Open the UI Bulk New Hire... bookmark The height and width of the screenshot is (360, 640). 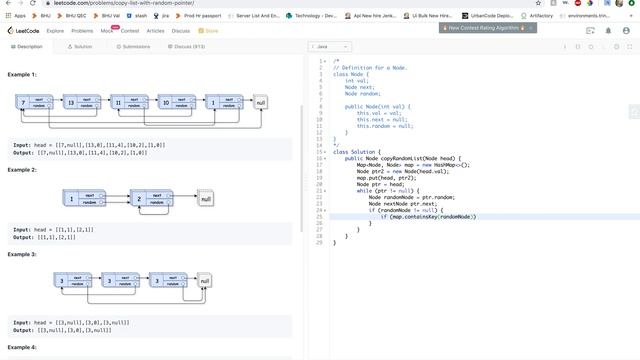428,16
